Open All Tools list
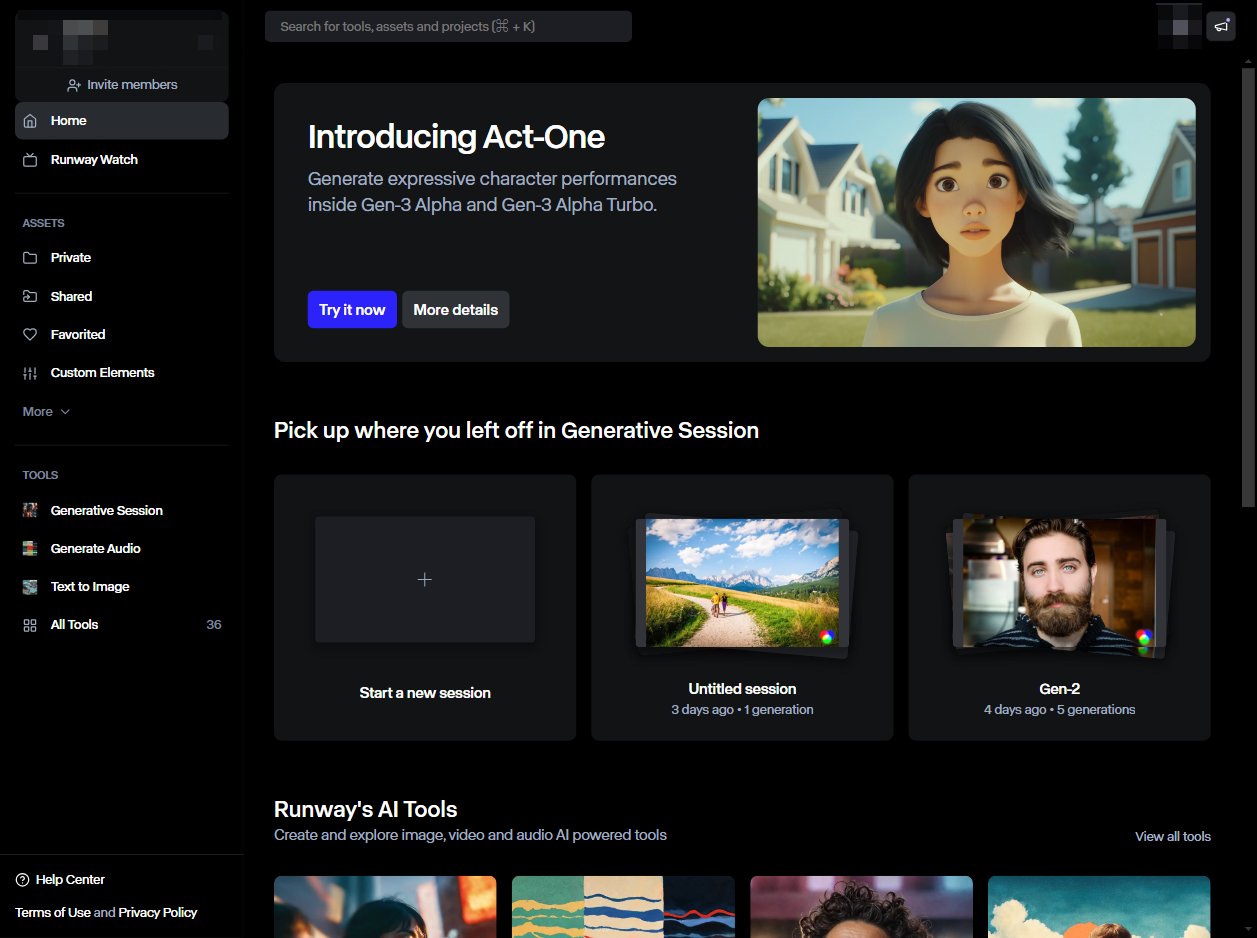 [x=122, y=625]
